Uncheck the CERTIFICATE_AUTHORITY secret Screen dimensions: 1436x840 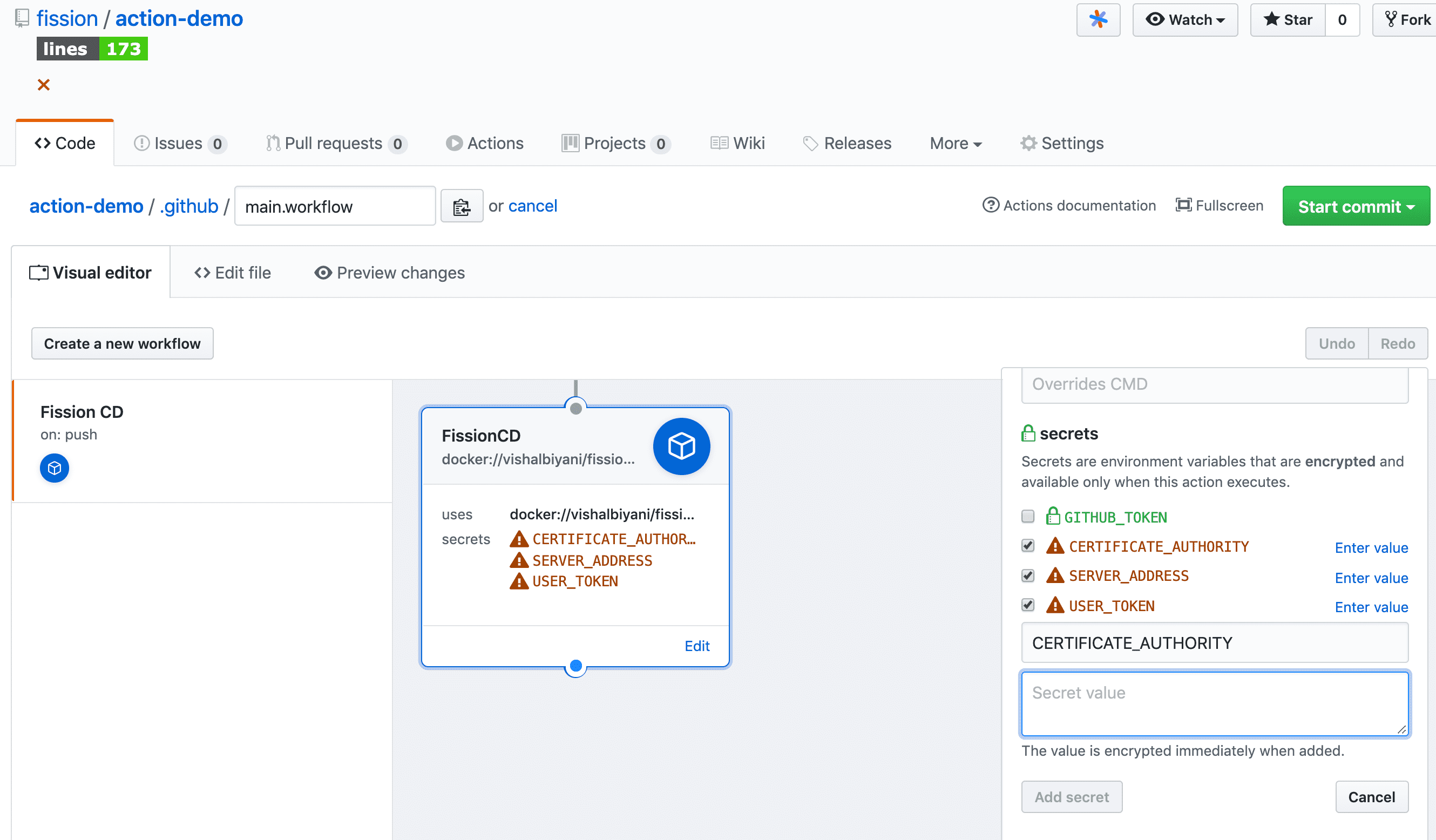click(x=1028, y=545)
